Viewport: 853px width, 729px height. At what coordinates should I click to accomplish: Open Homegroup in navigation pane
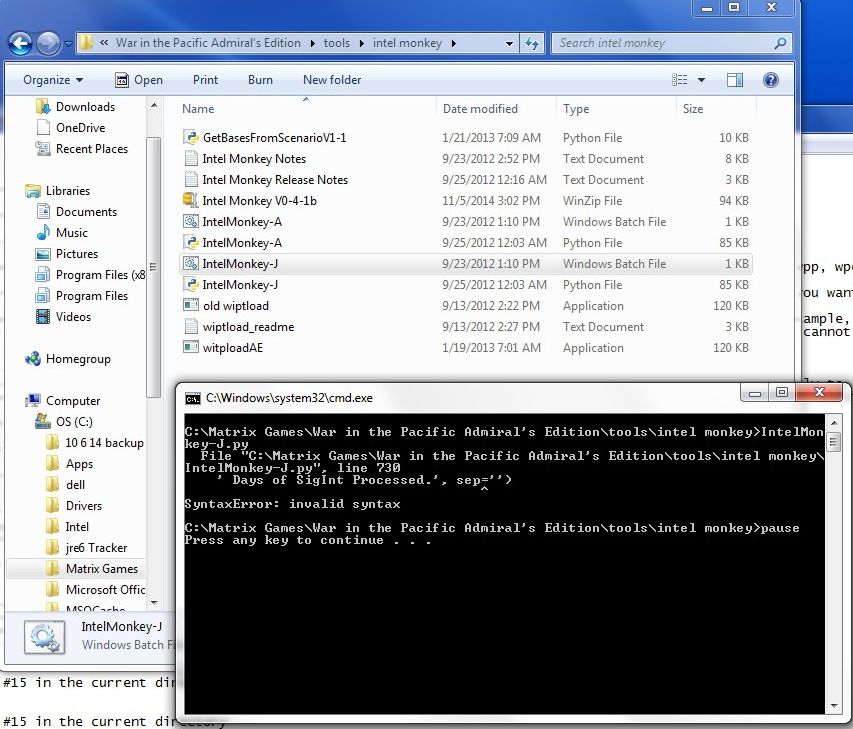[78, 359]
